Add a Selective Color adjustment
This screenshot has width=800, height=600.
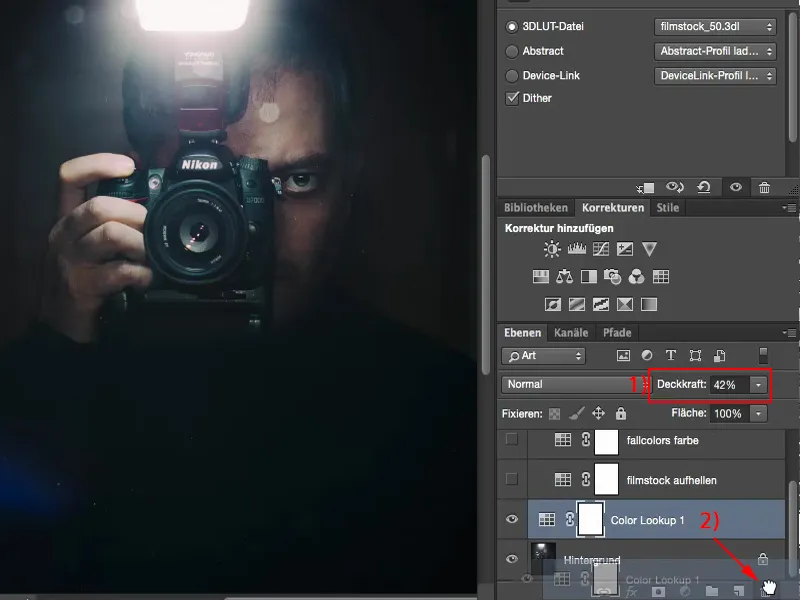(x=624, y=305)
